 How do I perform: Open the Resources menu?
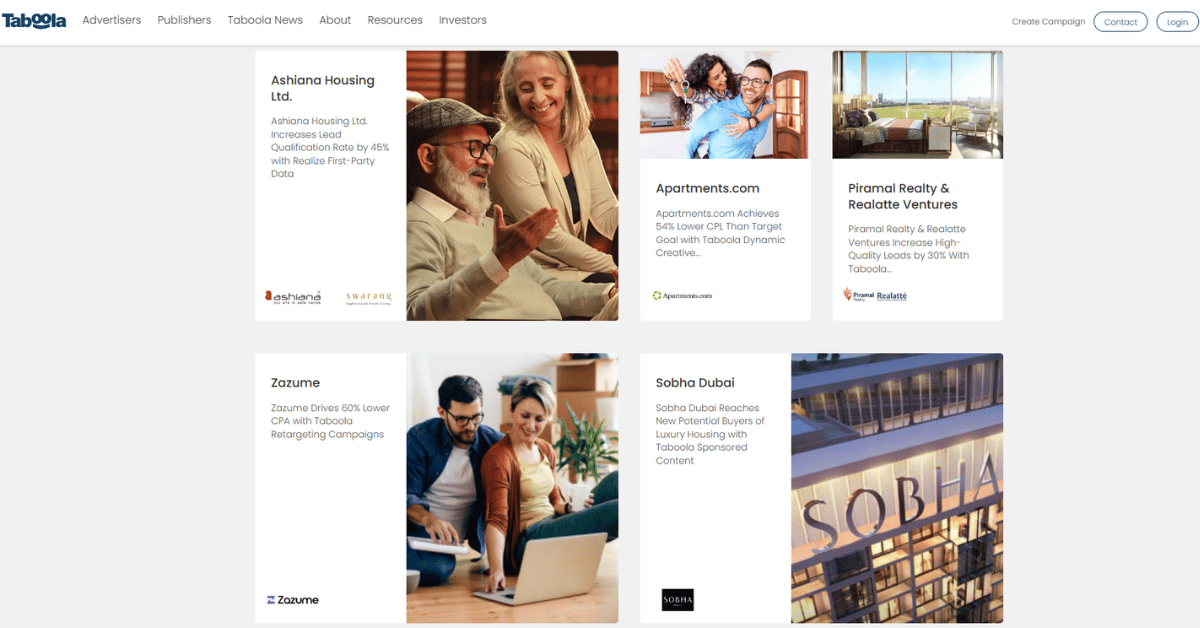pyautogui.click(x=395, y=20)
